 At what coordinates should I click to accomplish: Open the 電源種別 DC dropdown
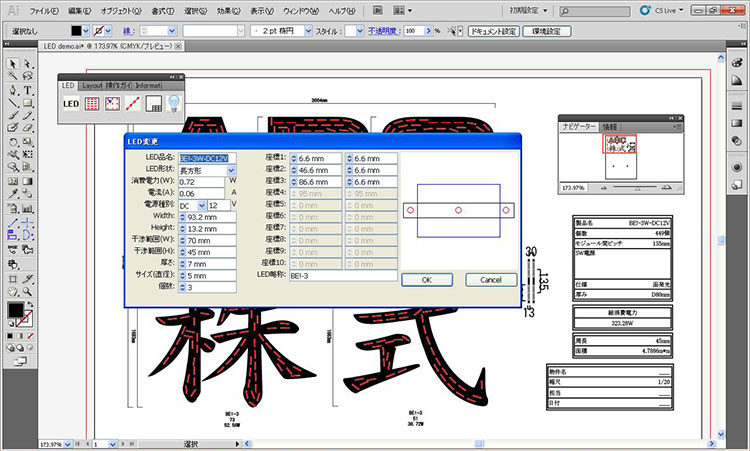pos(202,206)
